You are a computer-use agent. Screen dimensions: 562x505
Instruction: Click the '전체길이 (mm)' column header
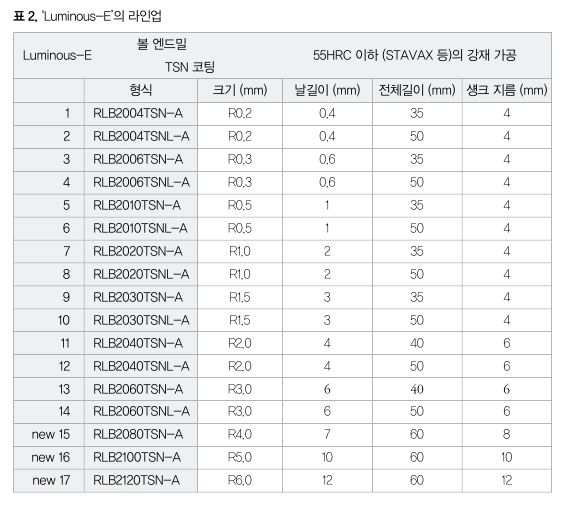pos(417,90)
